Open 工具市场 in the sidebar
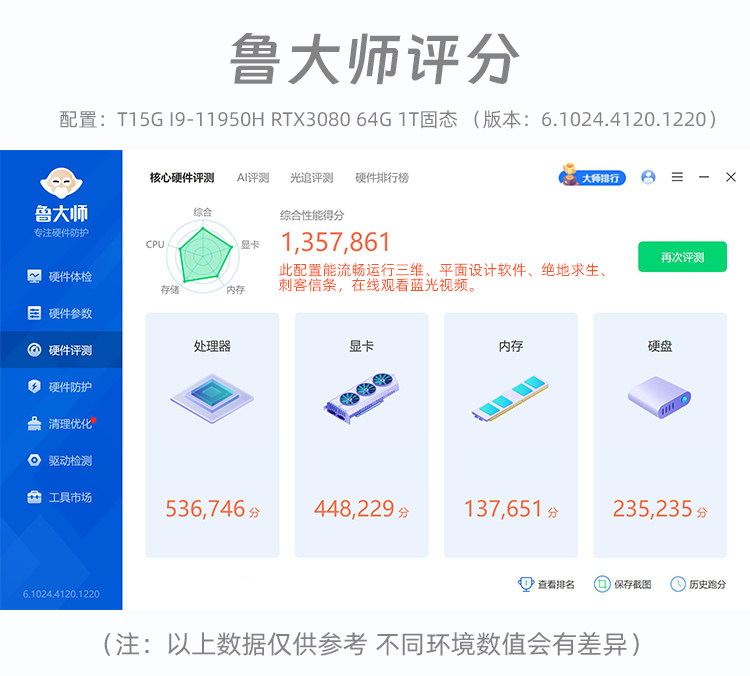Viewport: 750px width, 676px height. (x=61, y=497)
